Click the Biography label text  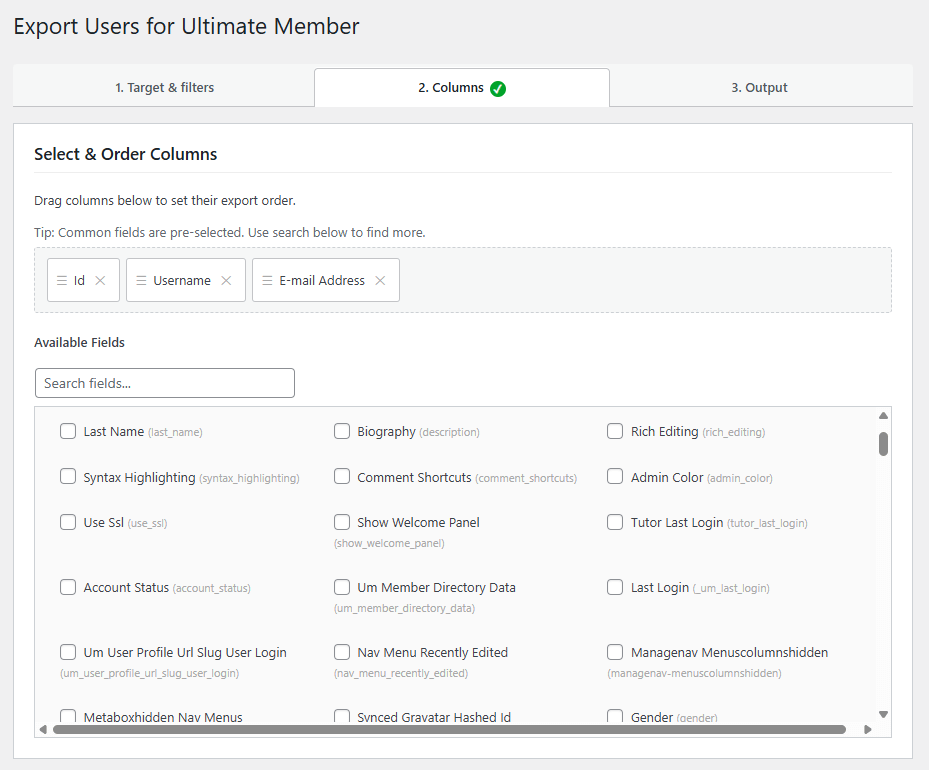click(386, 432)
